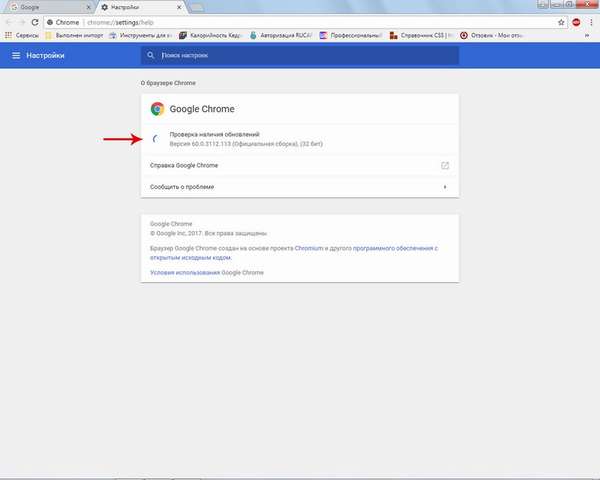Open Справка Google Chrome row
The height and width of the screenshot is (480, 600).
[x=300, y=165]
